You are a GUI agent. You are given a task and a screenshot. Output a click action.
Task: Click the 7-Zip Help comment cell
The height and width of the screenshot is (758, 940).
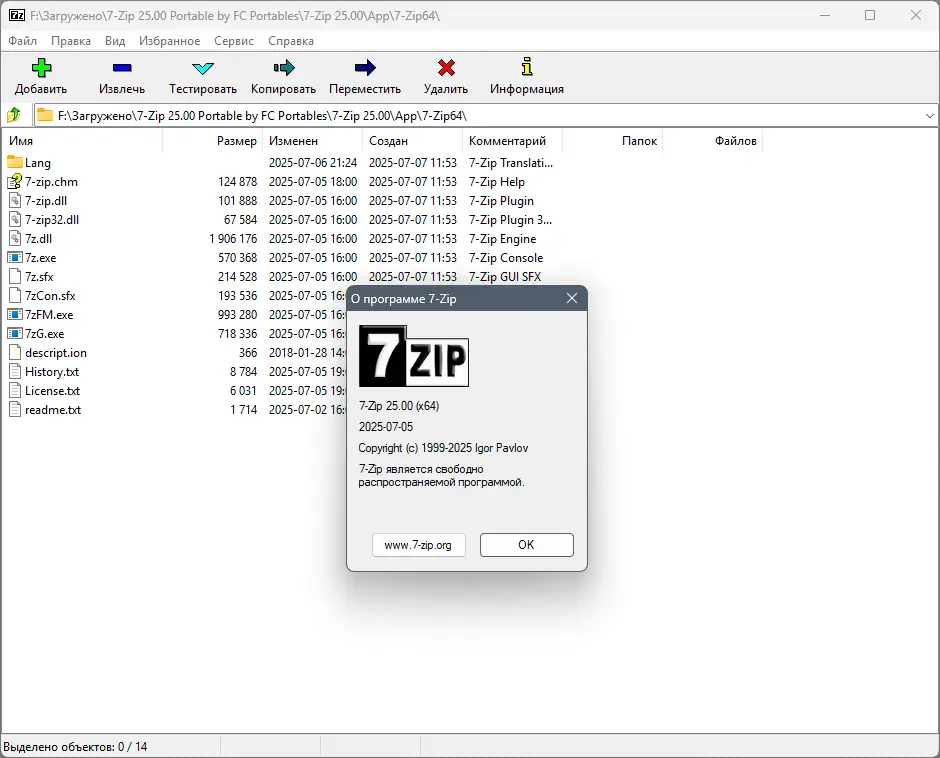pos(496,182)
